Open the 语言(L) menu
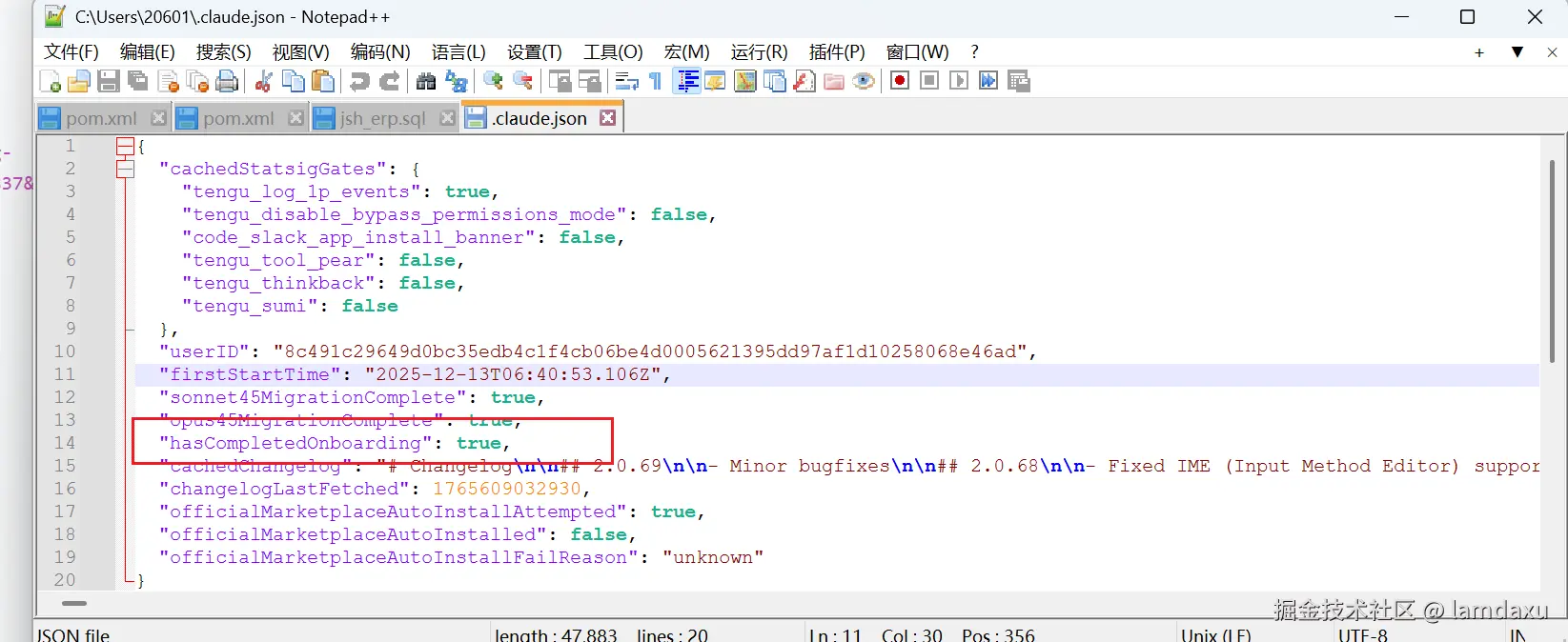 [x=458, y=51]
